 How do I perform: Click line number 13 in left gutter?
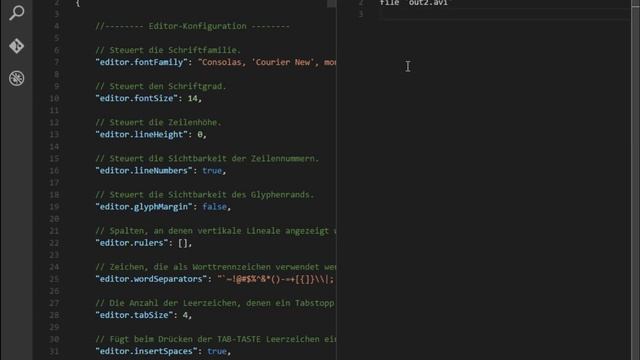point(54,134)
